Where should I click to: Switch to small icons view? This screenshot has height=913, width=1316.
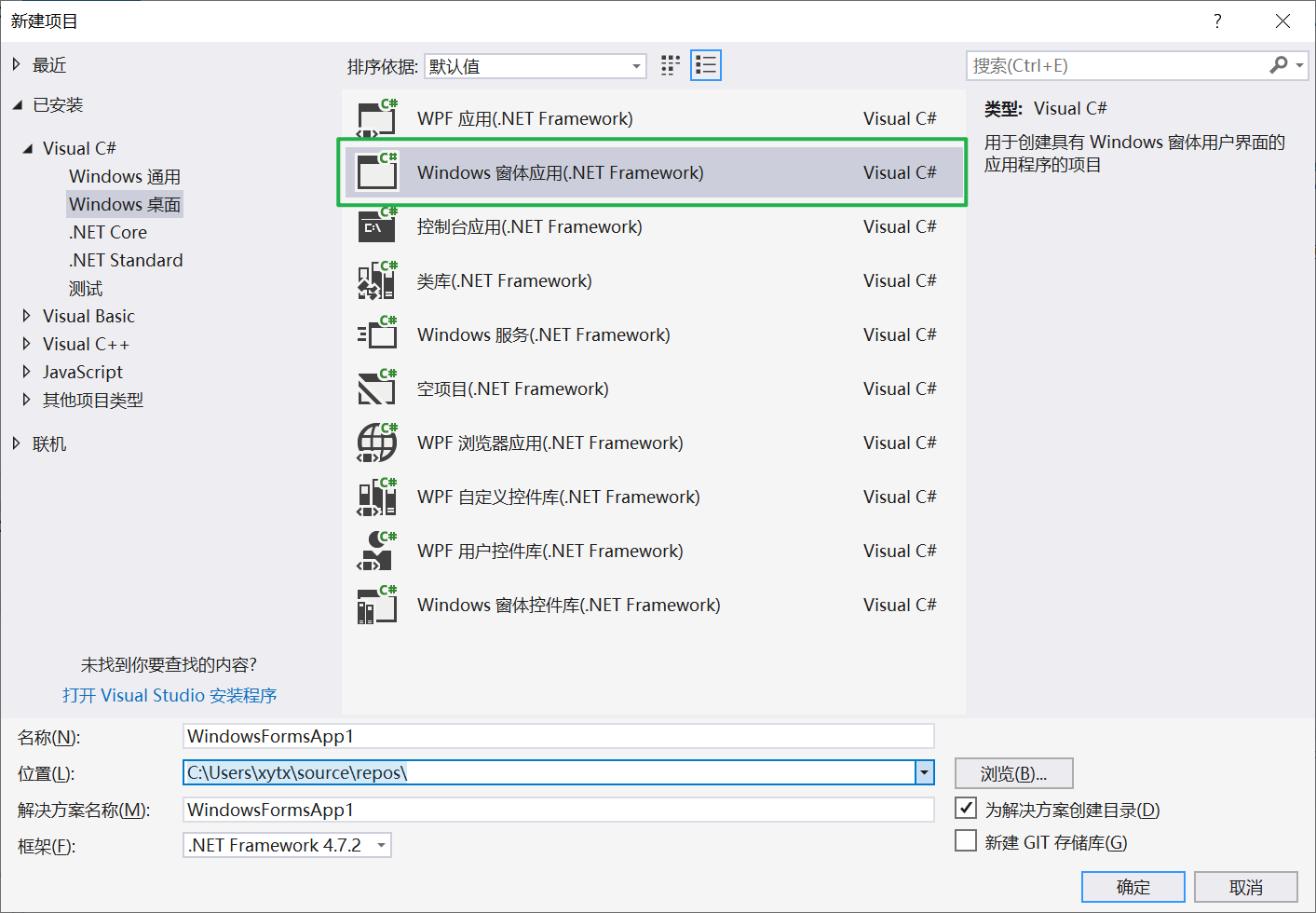[670, 64]
